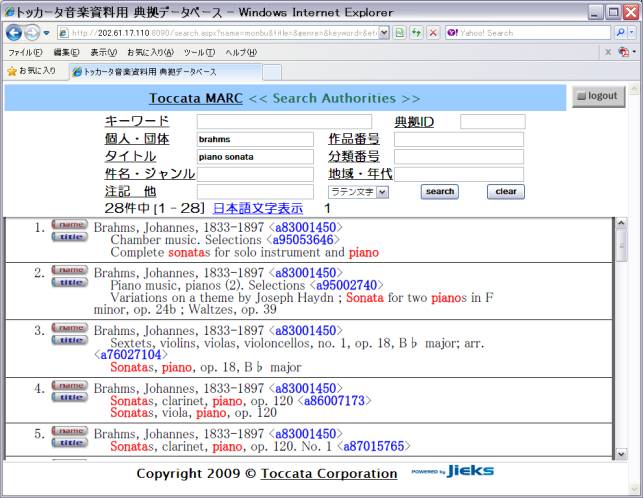
Task: Click the タイトル field containing piano sonata
Action: pos(255,157)
